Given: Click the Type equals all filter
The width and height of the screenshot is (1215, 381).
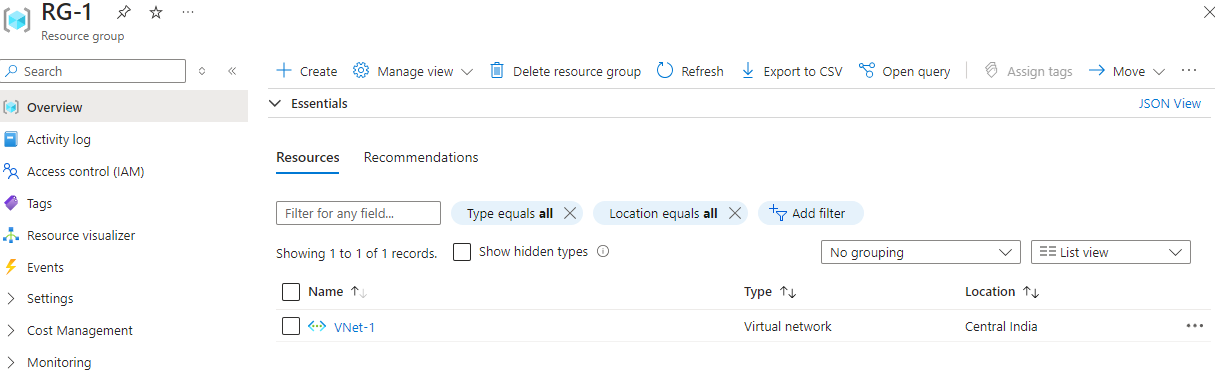Looking at the screenshot, I should (x=509, y=213).
